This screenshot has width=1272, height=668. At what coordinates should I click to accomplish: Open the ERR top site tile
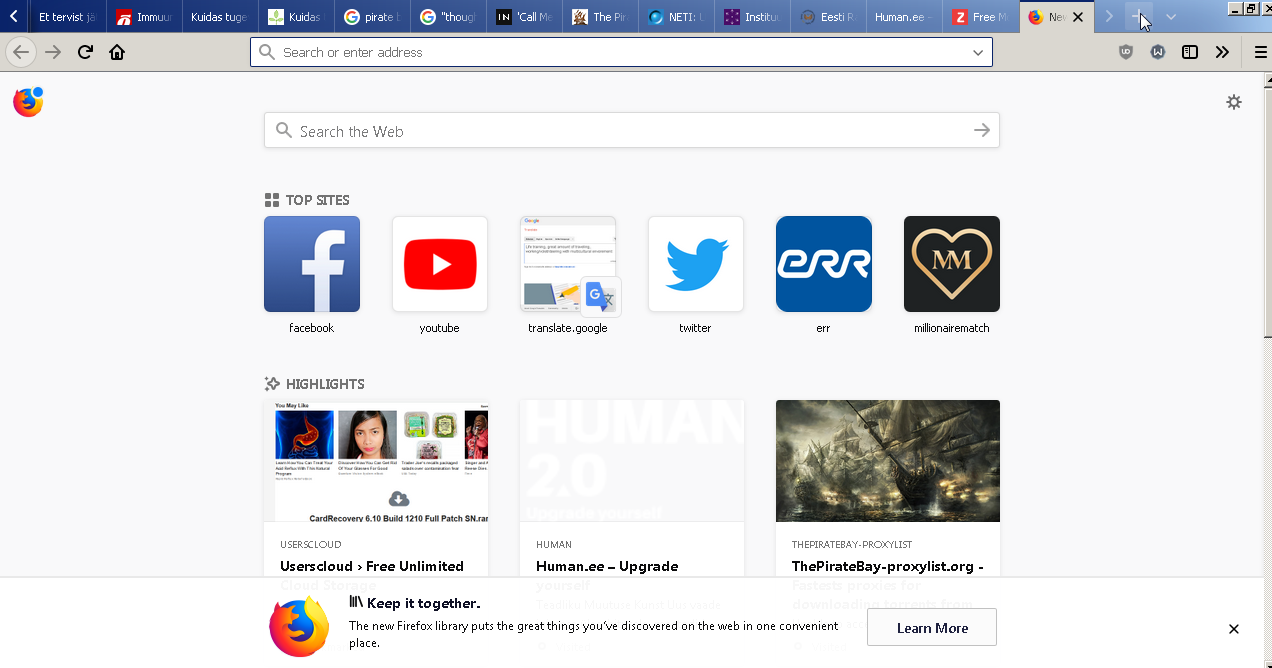[824, 264]
